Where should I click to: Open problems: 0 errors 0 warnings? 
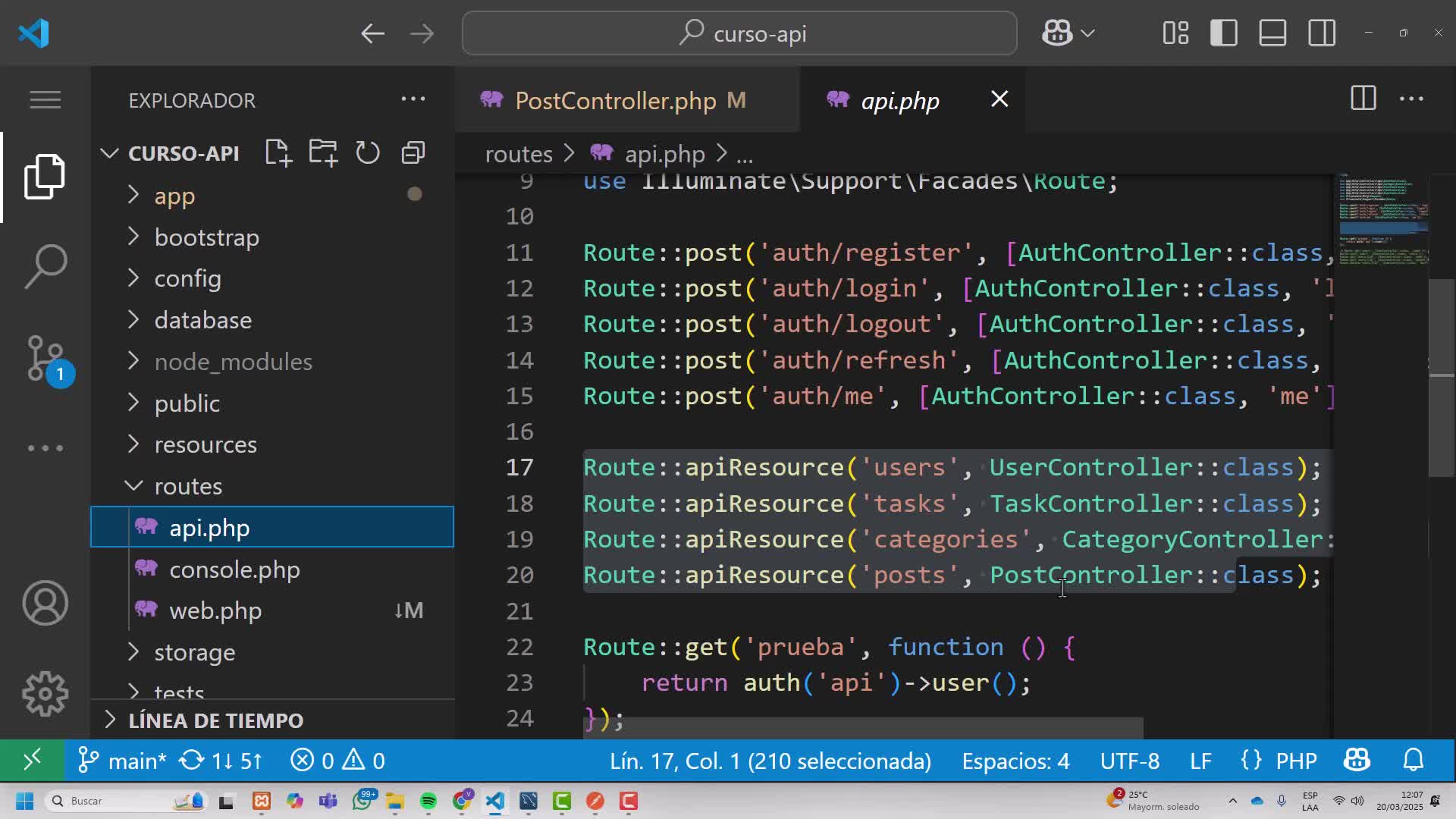337,761
